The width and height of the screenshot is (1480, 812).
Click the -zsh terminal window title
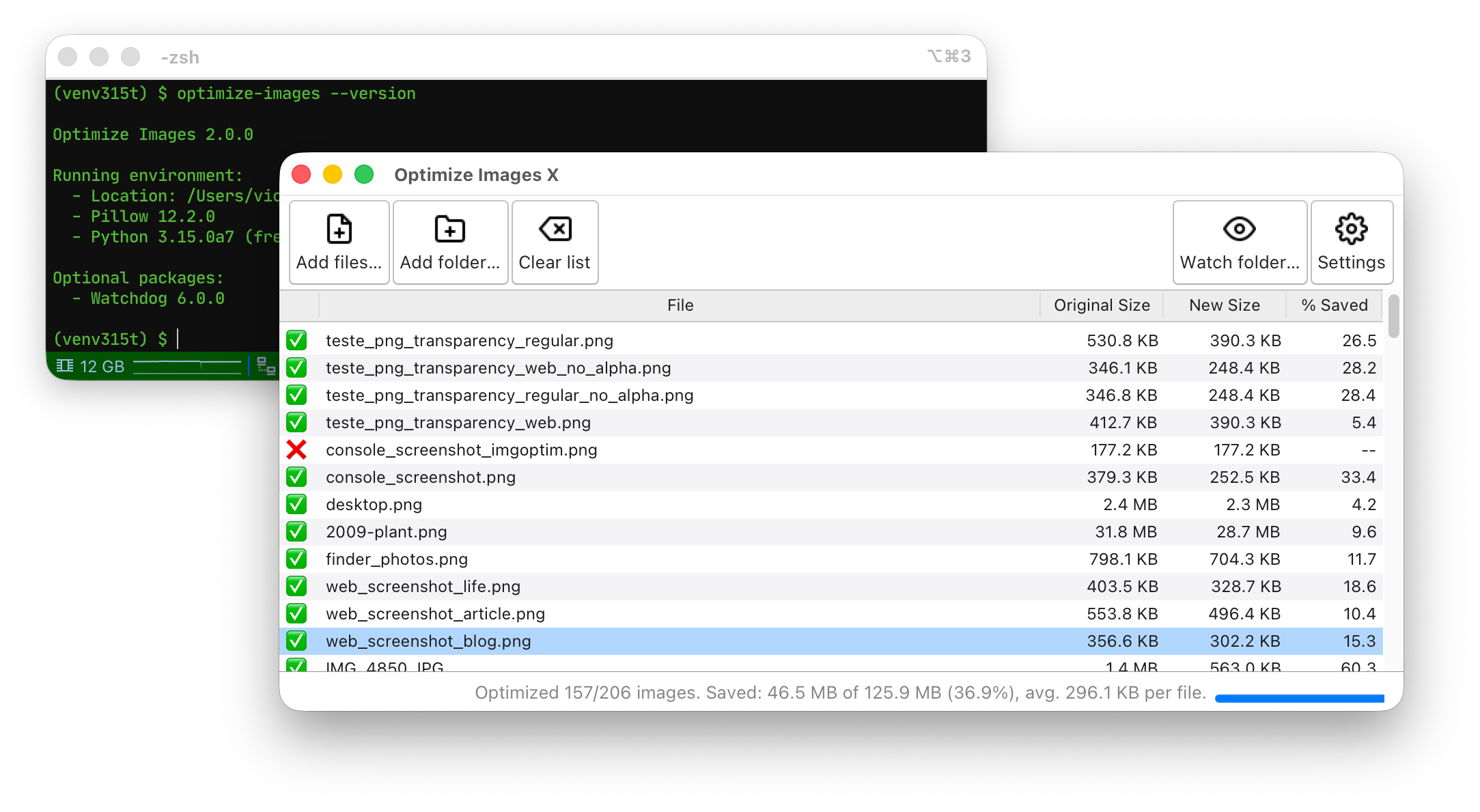(180, 57)
